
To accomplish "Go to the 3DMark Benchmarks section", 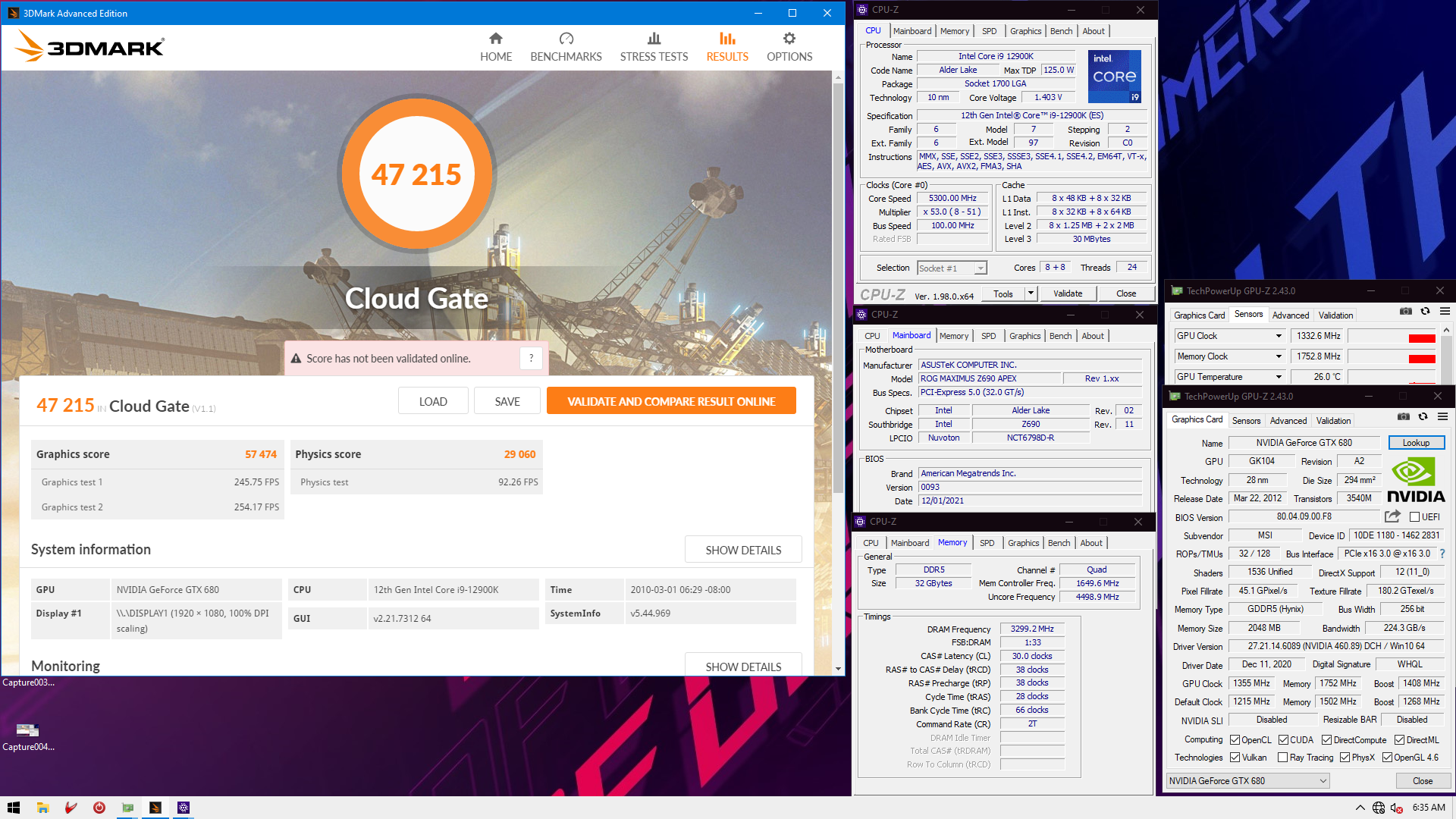I will click(x=566, y=47).
